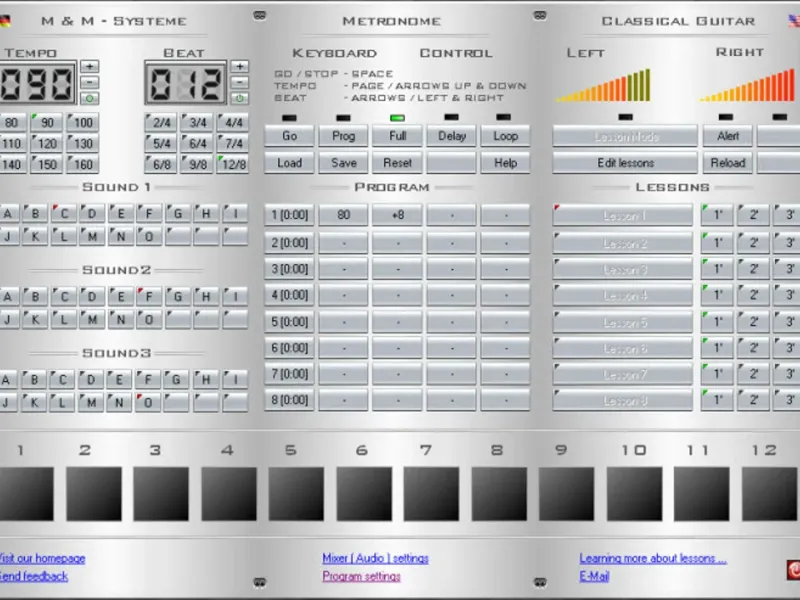Click the small icon below-left of Program settings link
Screen dimensions: 800x600
(x=259, y=582)
